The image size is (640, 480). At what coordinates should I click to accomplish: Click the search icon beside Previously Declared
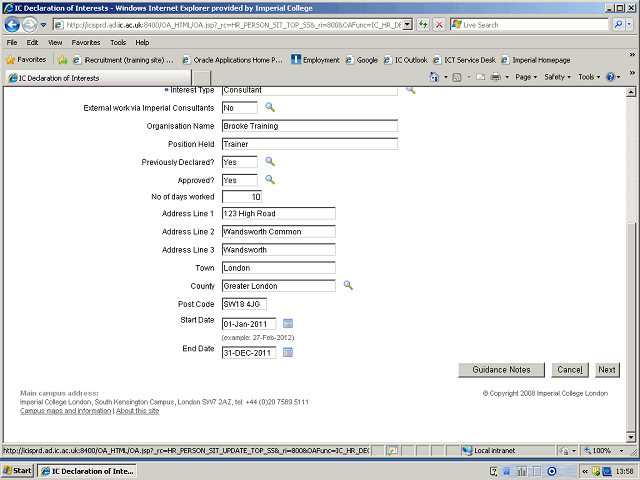tap(269, 162)
